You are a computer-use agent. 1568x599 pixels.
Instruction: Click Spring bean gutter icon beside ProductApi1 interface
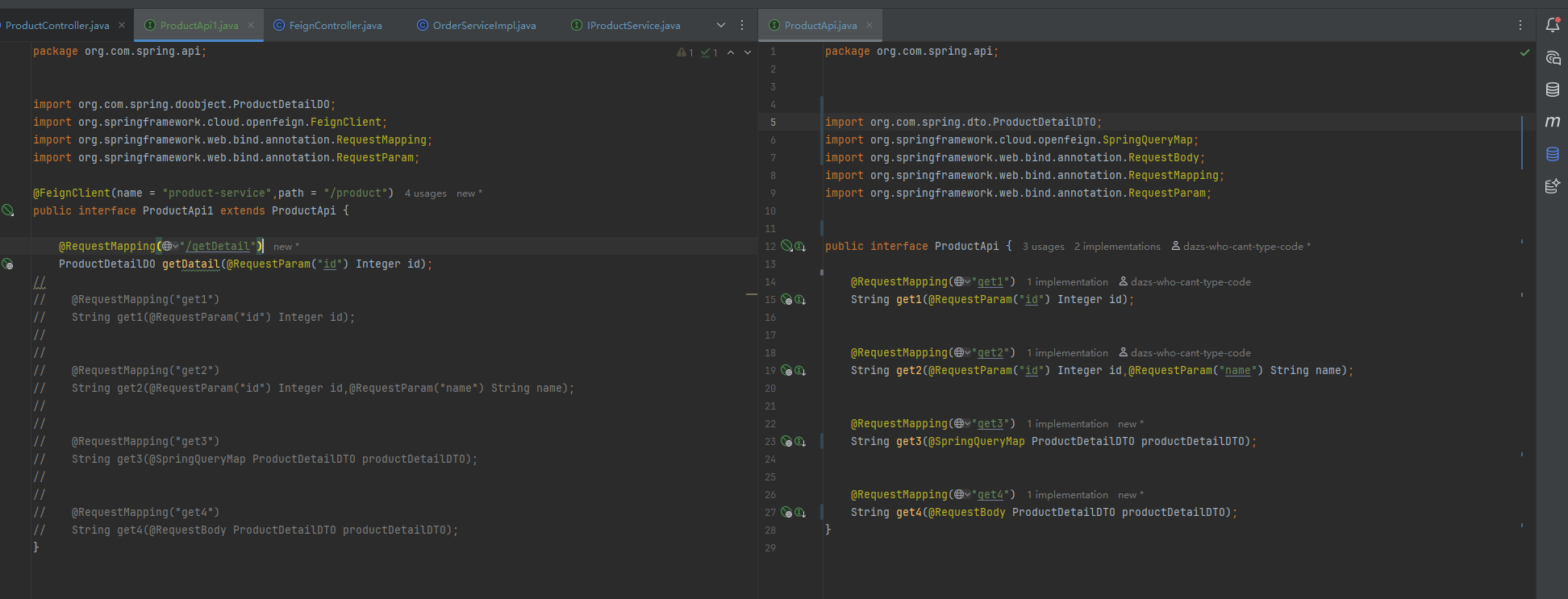(x=8, y=210)
